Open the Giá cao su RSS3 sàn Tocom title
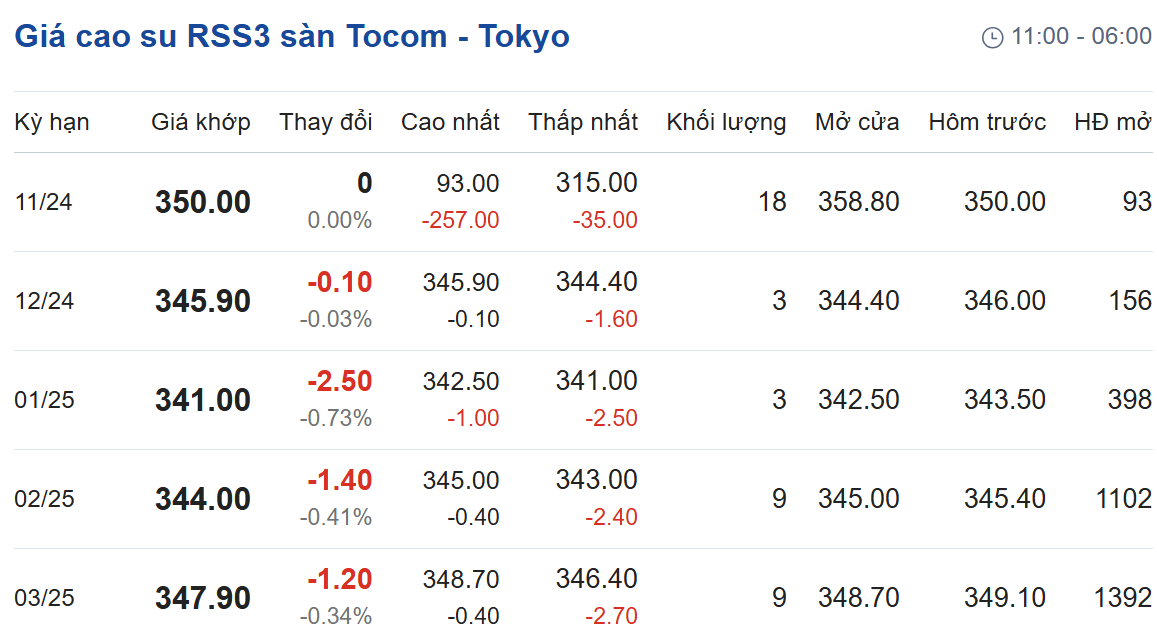The height and width of the screenshot is (635, 1157). [292, 36]
